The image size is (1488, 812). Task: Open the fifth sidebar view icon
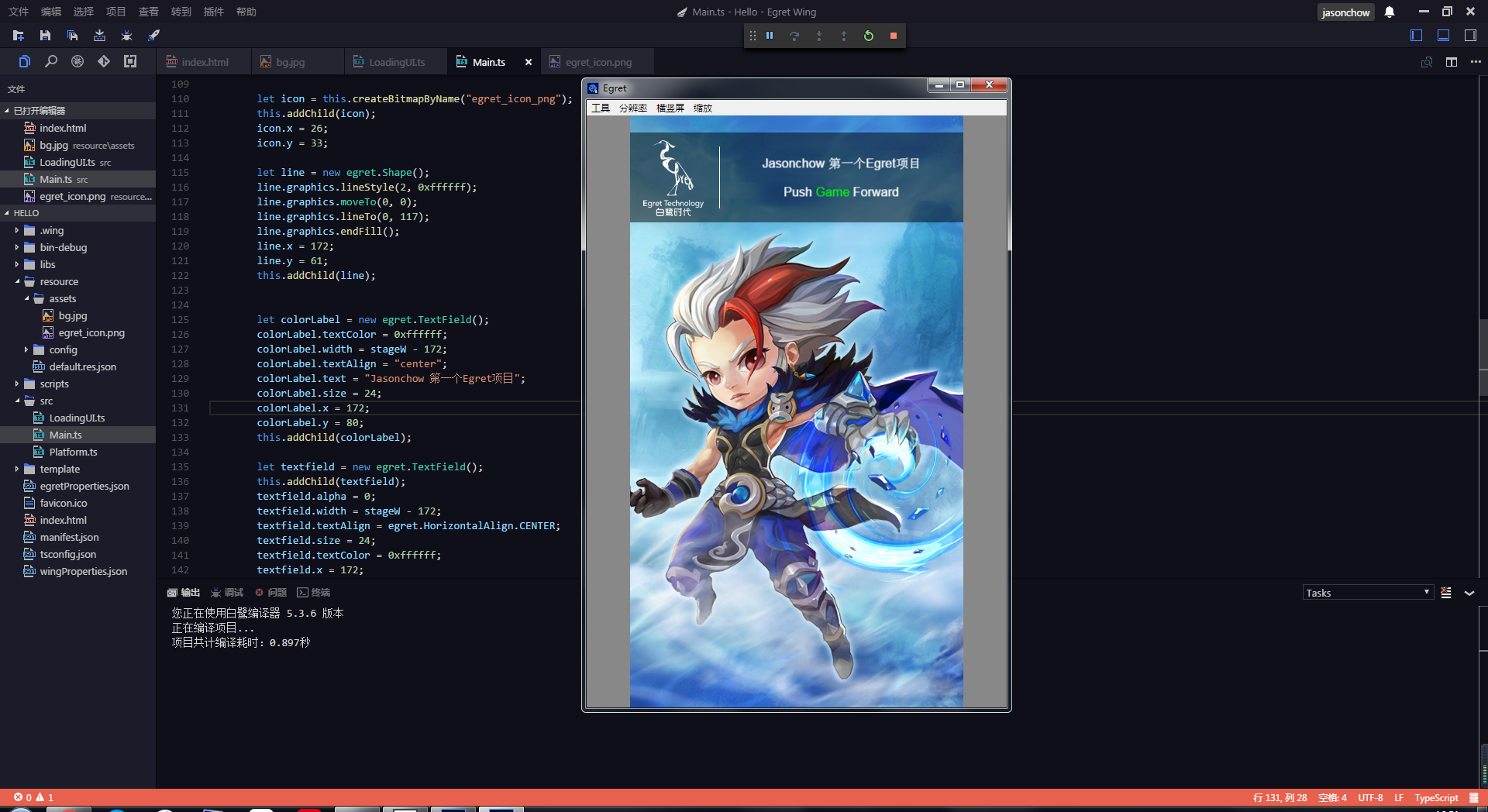point(130,61)
